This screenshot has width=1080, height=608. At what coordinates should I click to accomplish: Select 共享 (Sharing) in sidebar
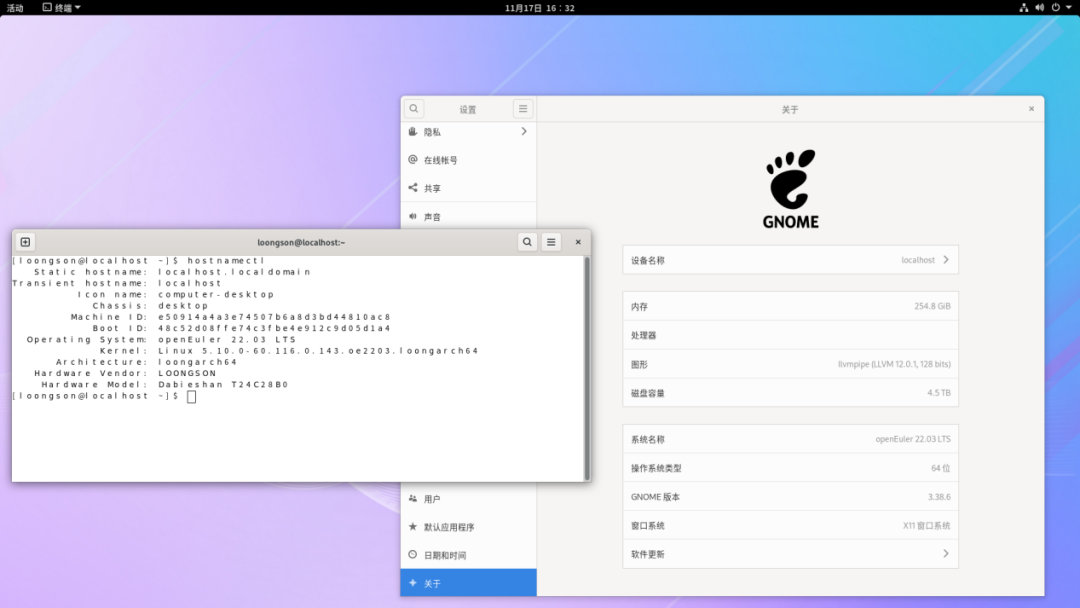tap(468, 188)
